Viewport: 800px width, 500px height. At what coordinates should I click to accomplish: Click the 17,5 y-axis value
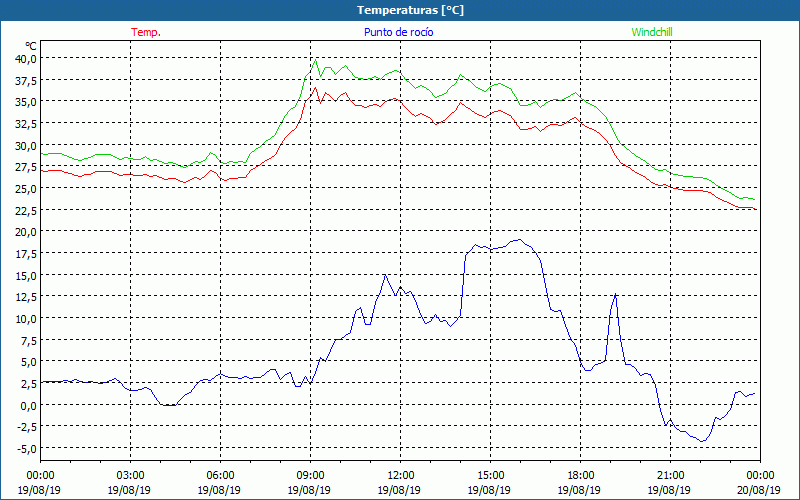point(26,253)
